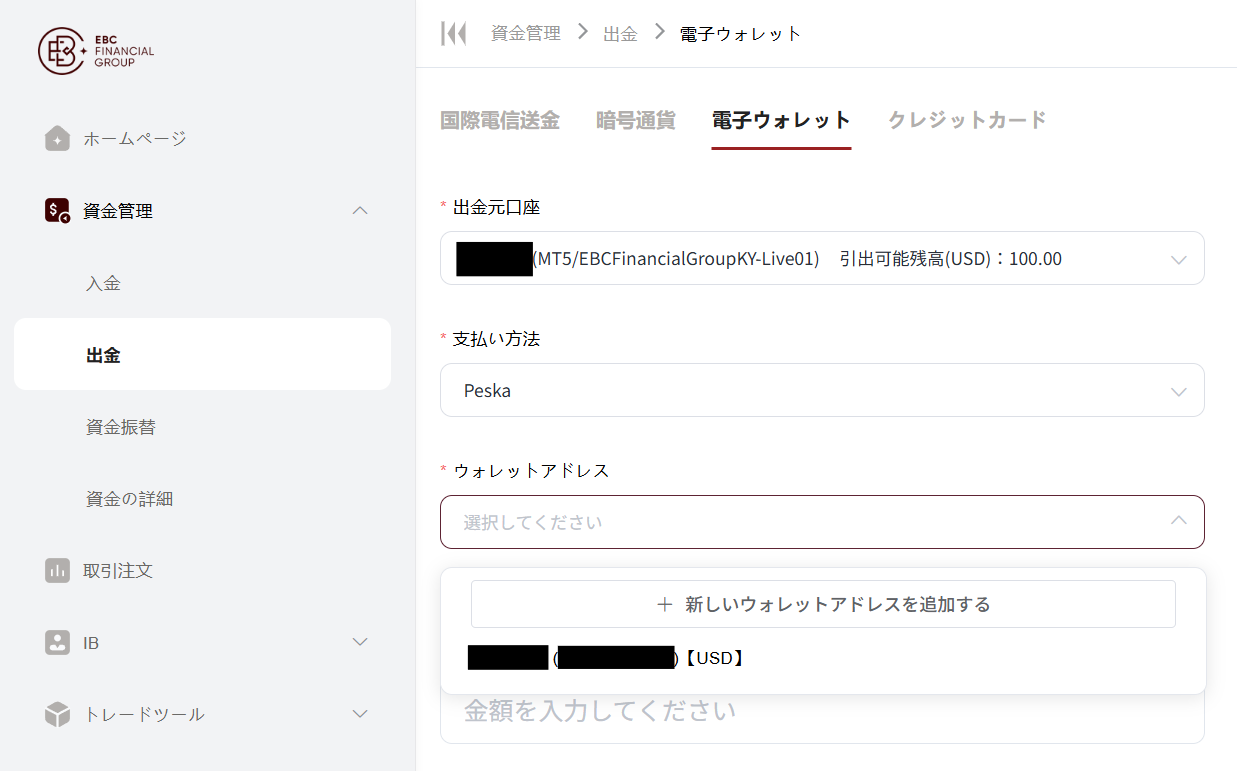The width and height of the screenshot is (1237, 771).
Task: Open the 出金元口座 account dropdown
Action: pos(822,258)
